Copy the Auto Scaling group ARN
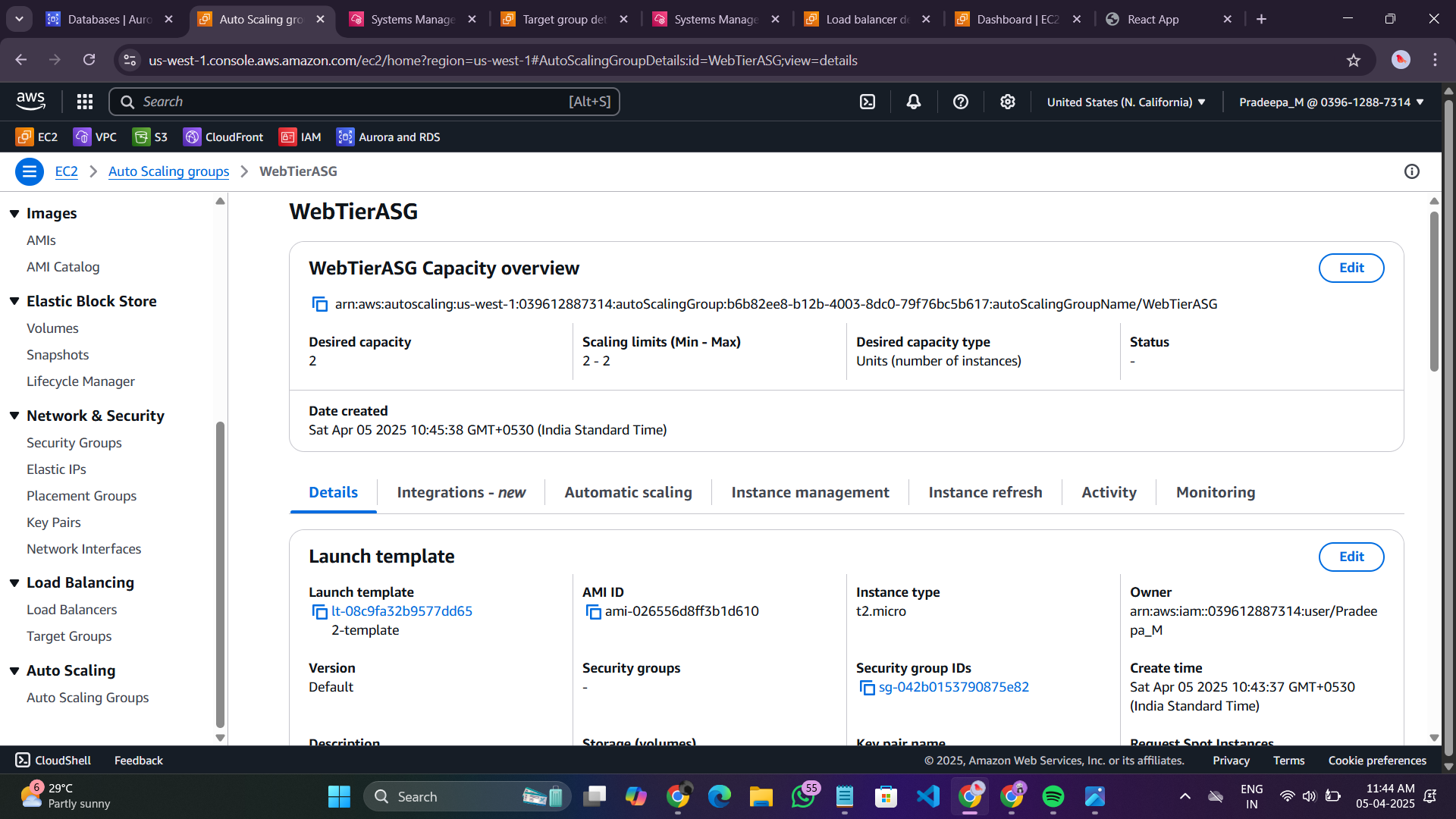The width and height of the screenshot is (1456, 819). point(319,304)
